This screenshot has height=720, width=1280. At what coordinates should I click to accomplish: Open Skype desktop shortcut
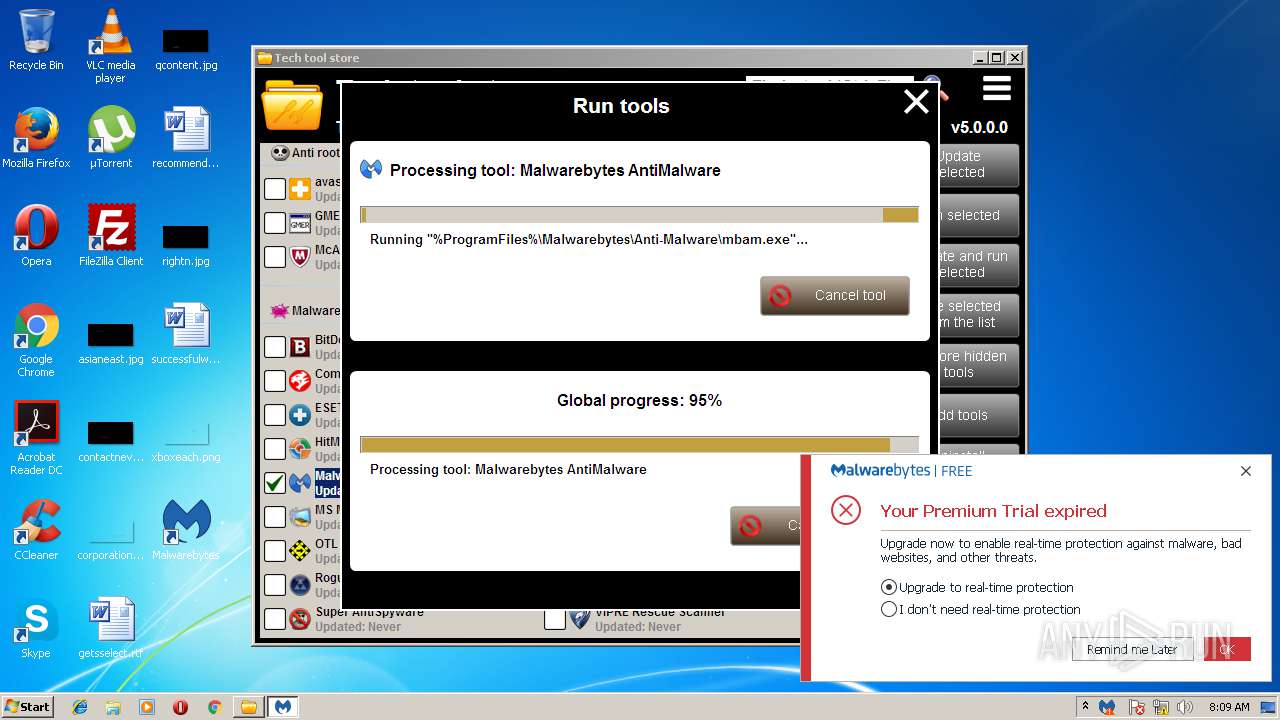(36, 628)
